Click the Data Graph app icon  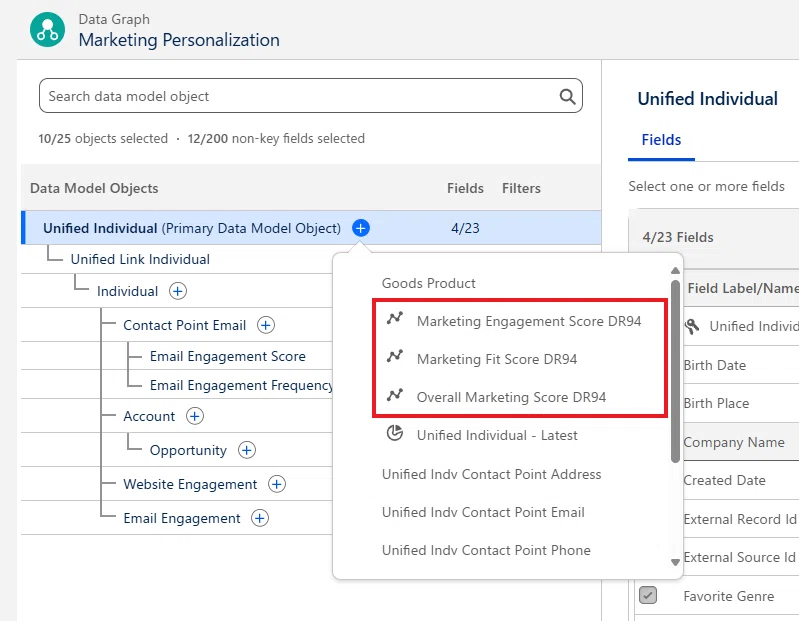click(47, 30)
